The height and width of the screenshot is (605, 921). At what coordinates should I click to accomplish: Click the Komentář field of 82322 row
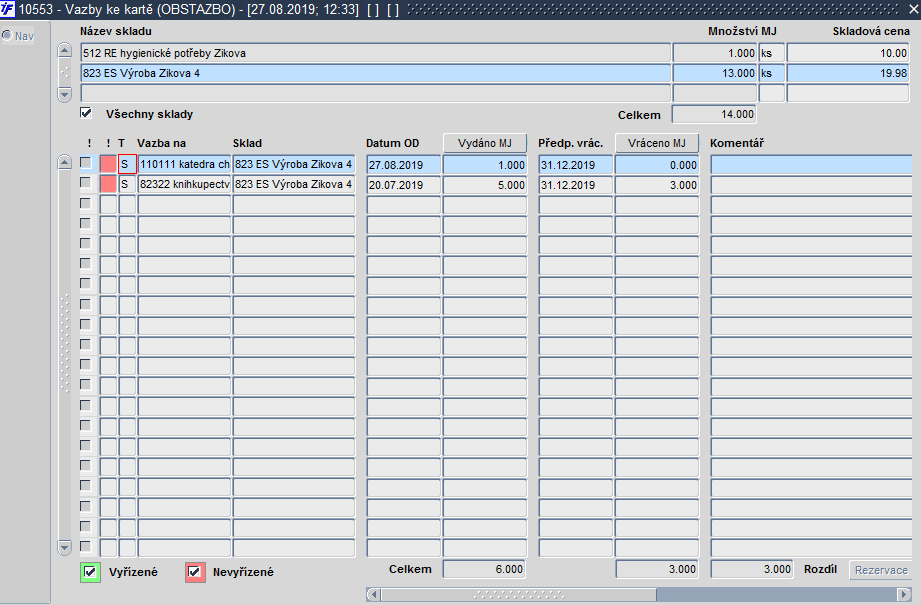tap(812, 185)
